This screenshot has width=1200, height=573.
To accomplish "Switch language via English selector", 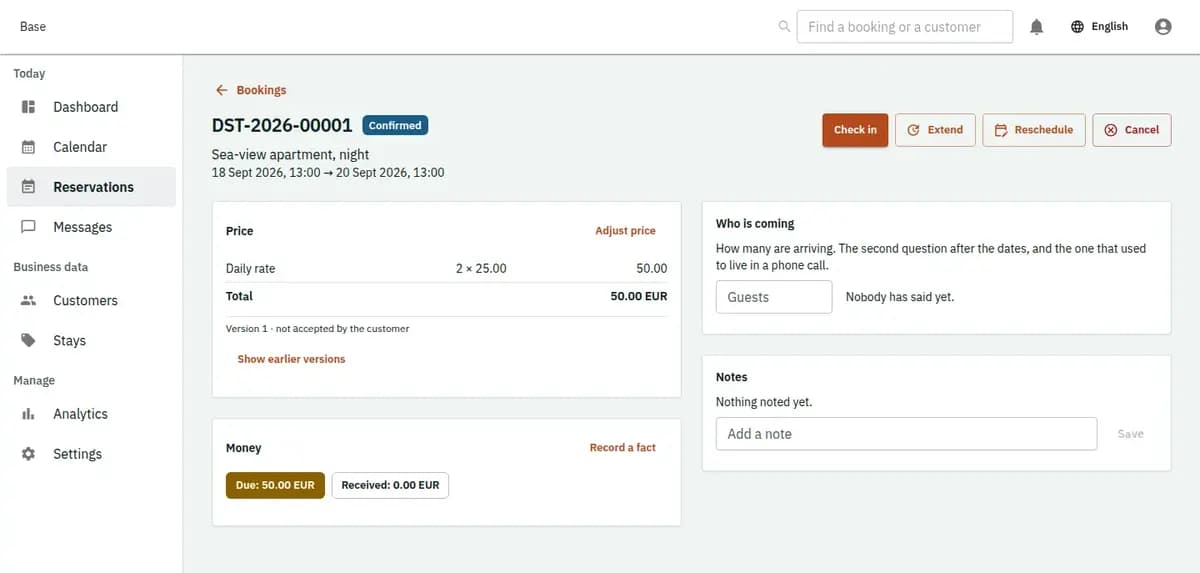I will (x=1099, y=27).
